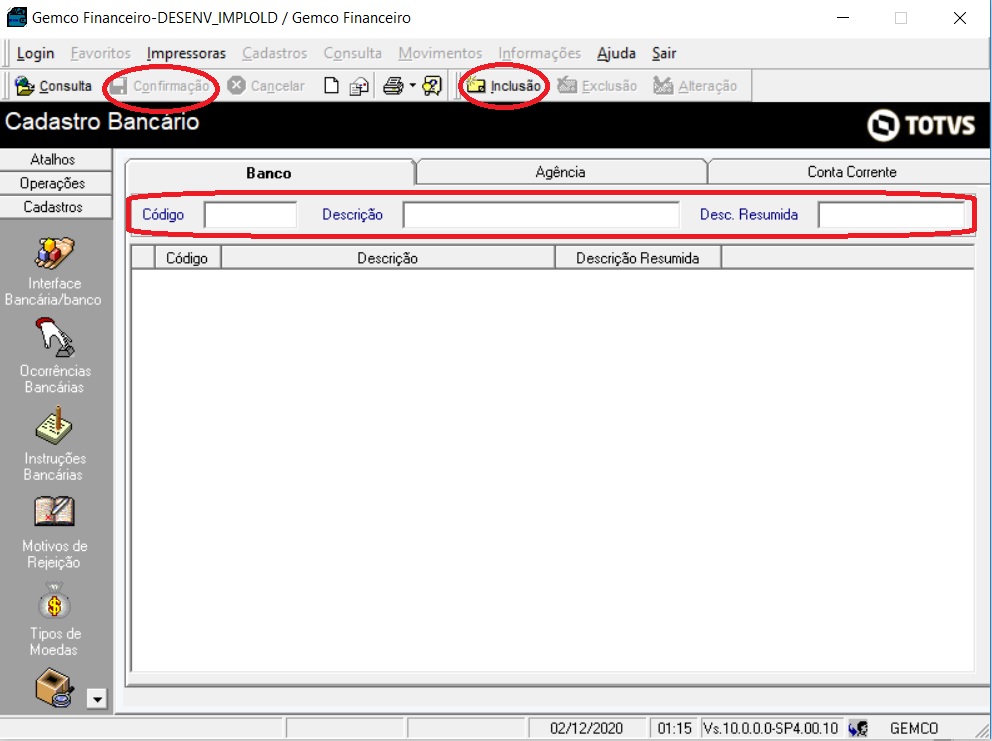
Task: Click the Alteração toolbar button
Action: 695,86
